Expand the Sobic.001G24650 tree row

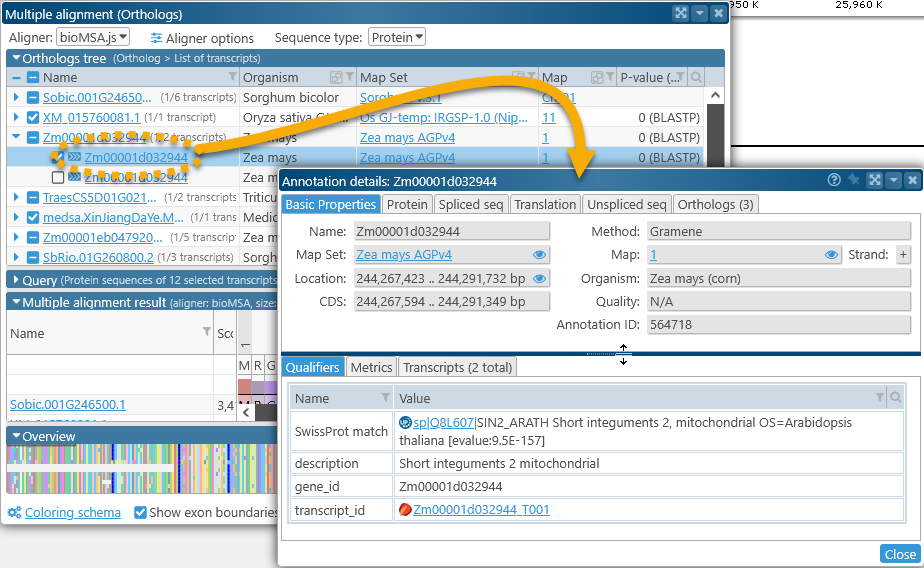point(16,98)
